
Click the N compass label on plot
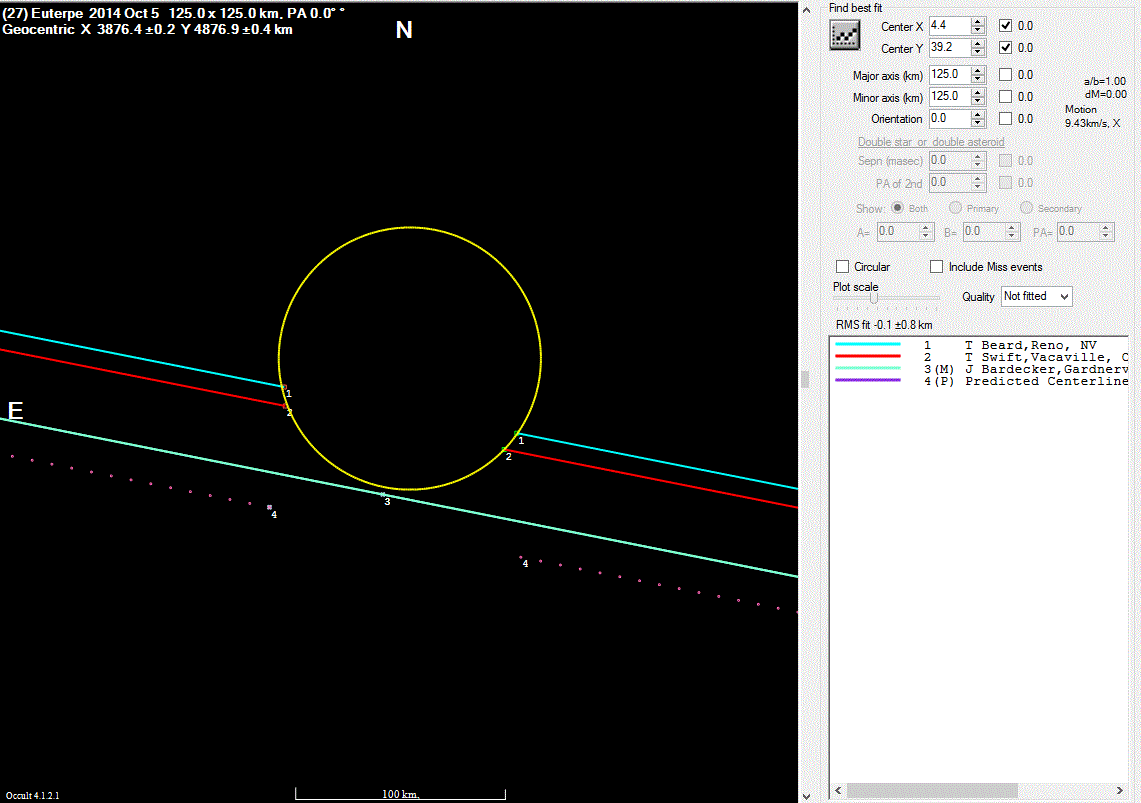[x=404, y=30]
